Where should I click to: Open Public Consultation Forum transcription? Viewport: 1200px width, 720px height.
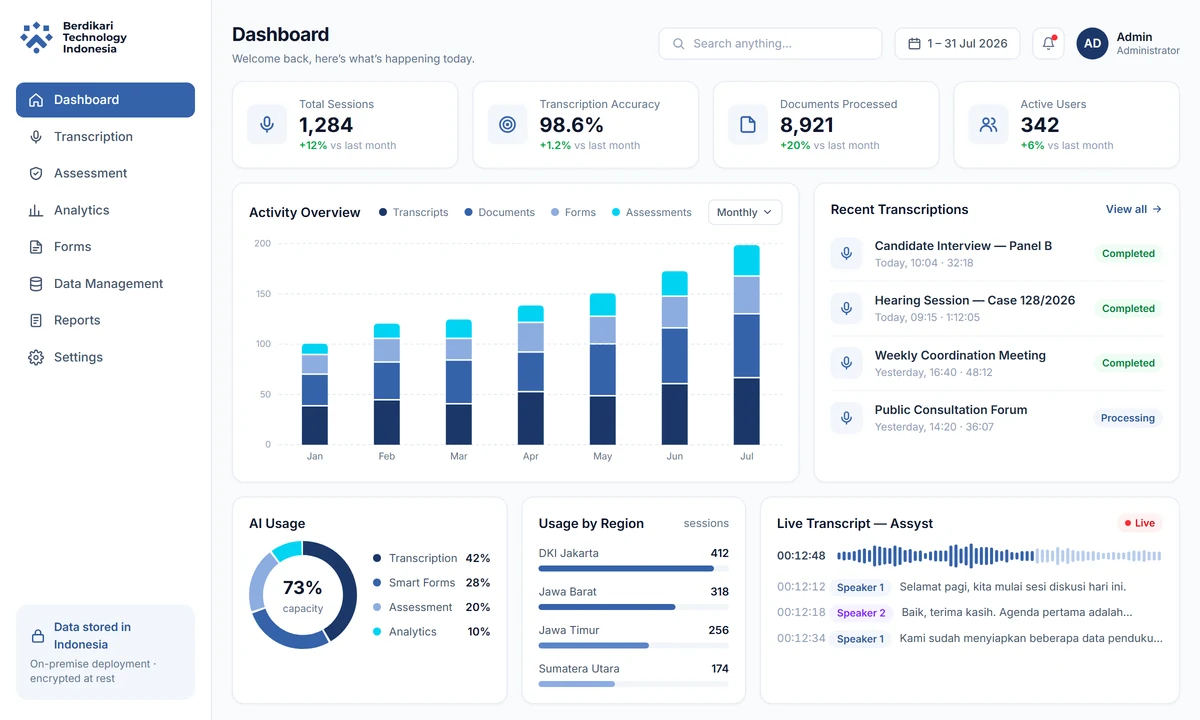click(997, 418)
